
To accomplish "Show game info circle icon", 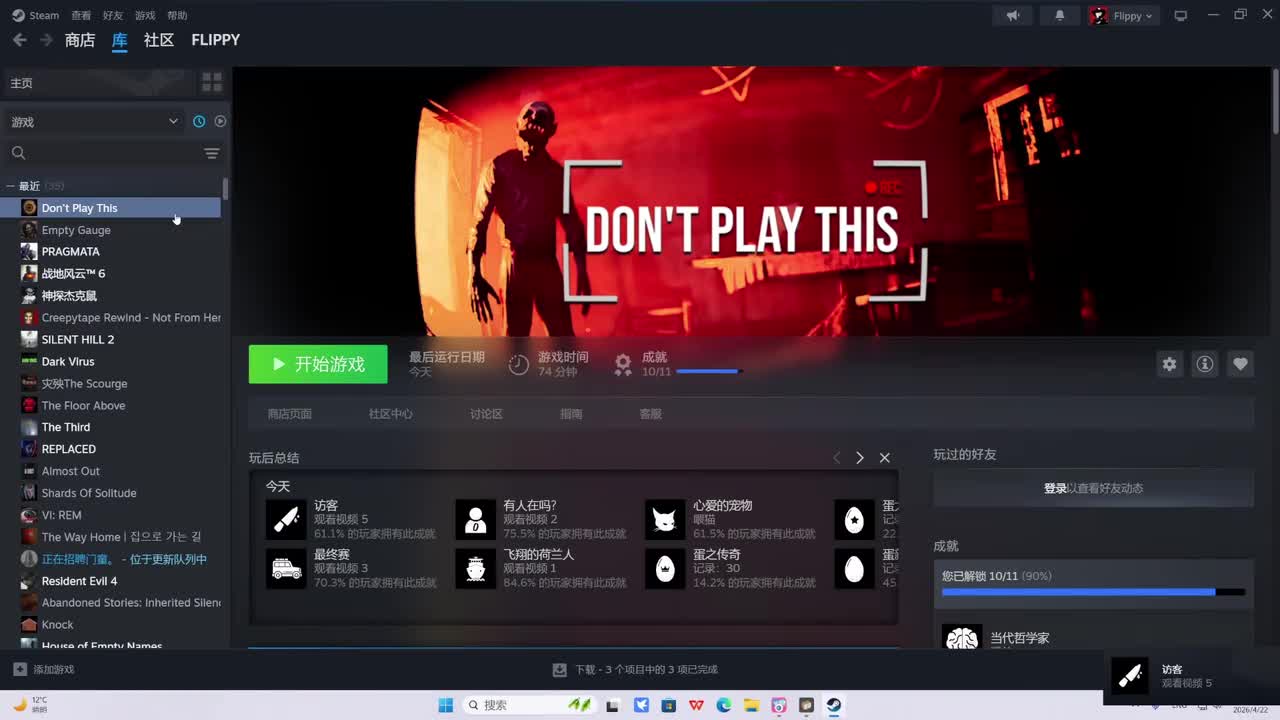I will [1205, 364].
